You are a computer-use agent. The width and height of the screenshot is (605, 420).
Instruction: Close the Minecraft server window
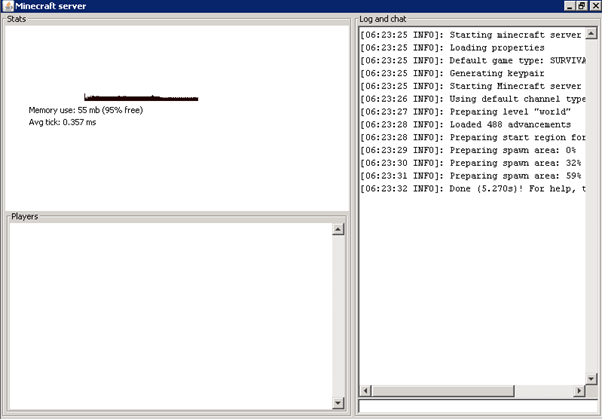tap(595, 6)
